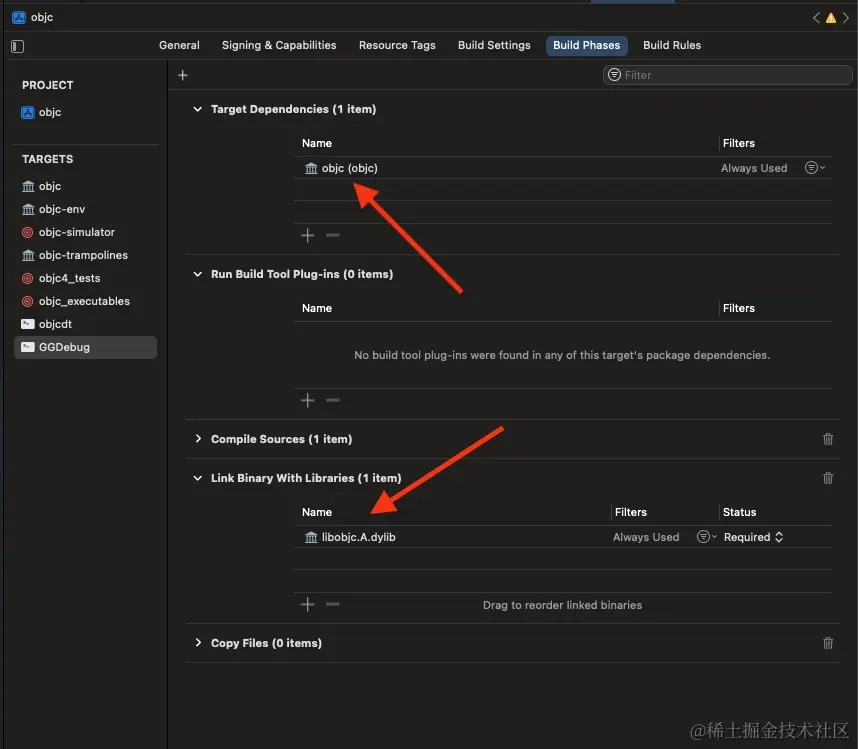Image resolution: width=858 pixels, height=749 pixels.
Task: Collapse Run Build Tool Plug-ins section
Action: (x=198, y=275)
